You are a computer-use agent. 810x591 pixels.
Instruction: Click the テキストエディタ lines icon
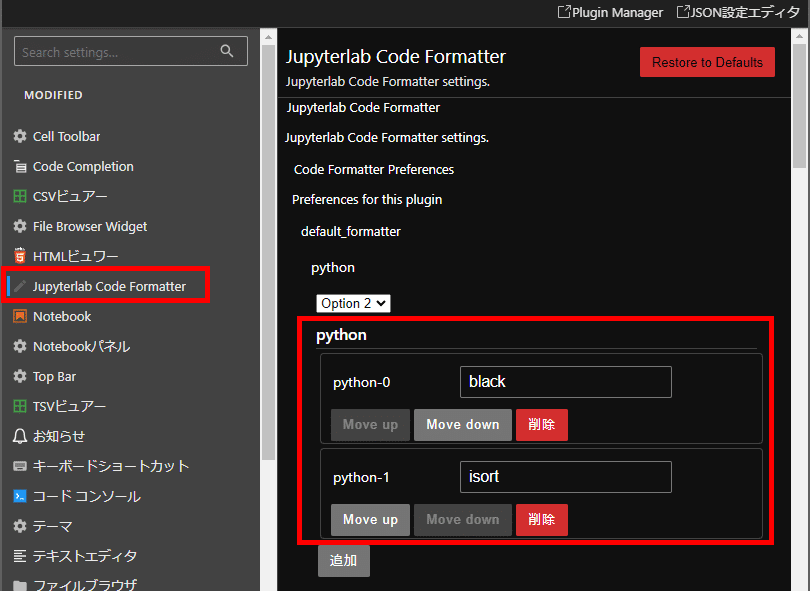click(20, 556)
